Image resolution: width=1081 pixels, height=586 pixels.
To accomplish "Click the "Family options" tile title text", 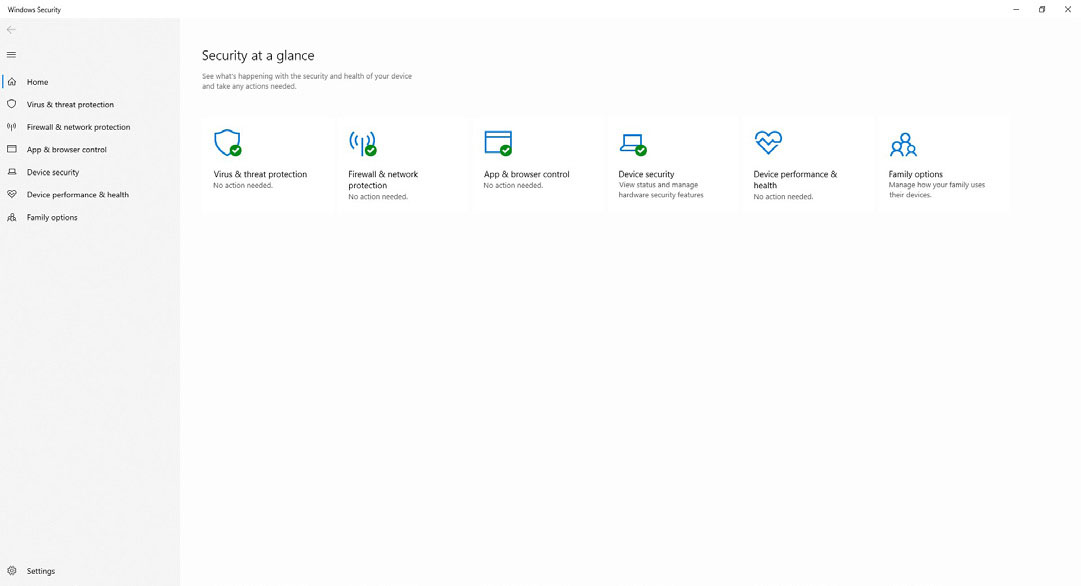I will pyautogui.click(x=915, y=174).
